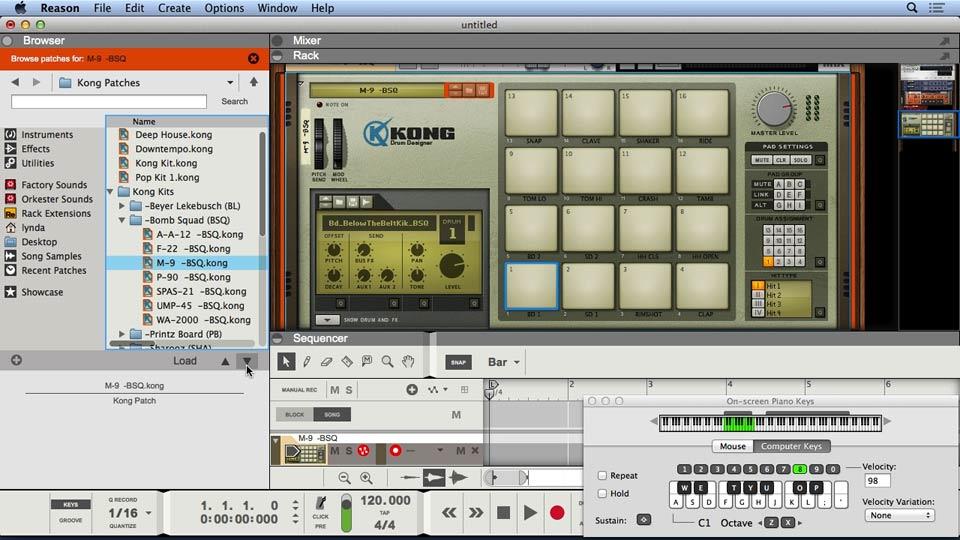Collapse the Kong Kits folder

111,192
